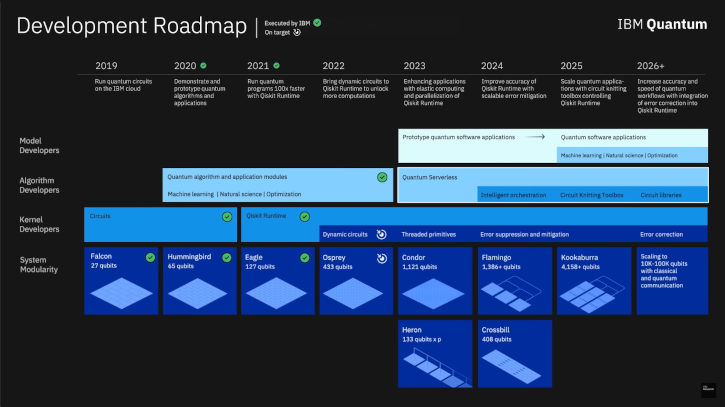This screenshot has width=725, height=407.
Task: Click Scaling to 10K-100K qubits text
Action: coord(664,271)
